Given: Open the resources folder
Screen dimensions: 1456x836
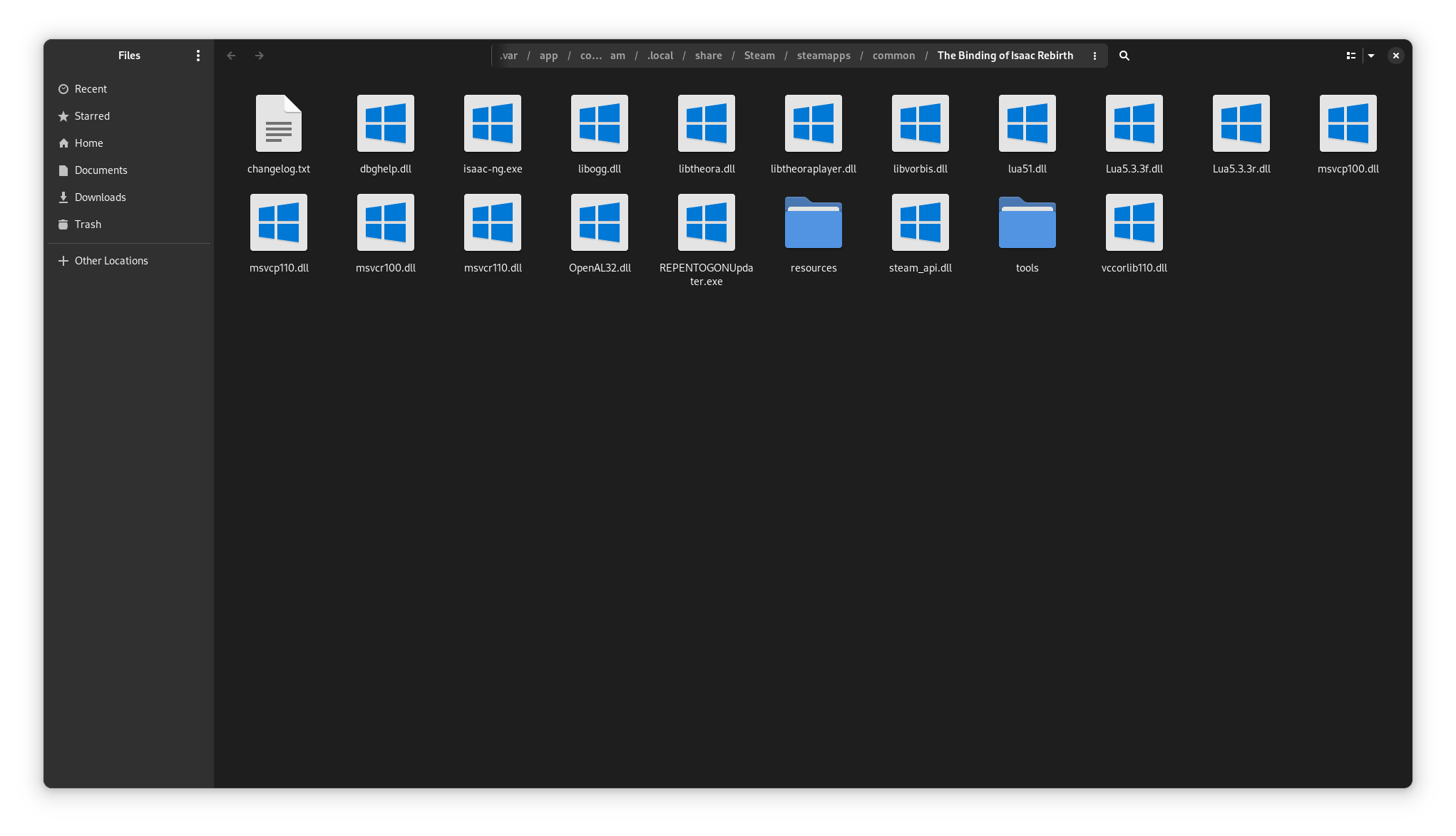Looking at the screenshot, I should [x=814, y=222].
